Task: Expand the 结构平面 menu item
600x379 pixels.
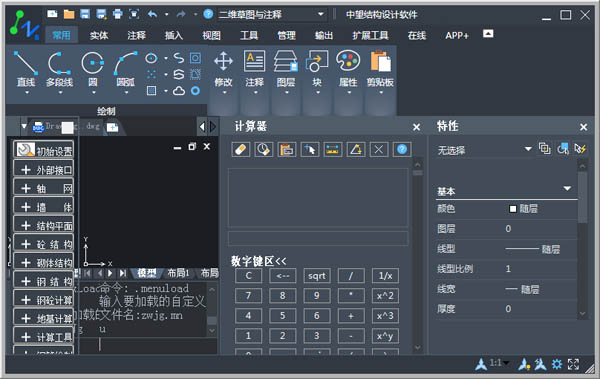Action: (x=43, y=225)
